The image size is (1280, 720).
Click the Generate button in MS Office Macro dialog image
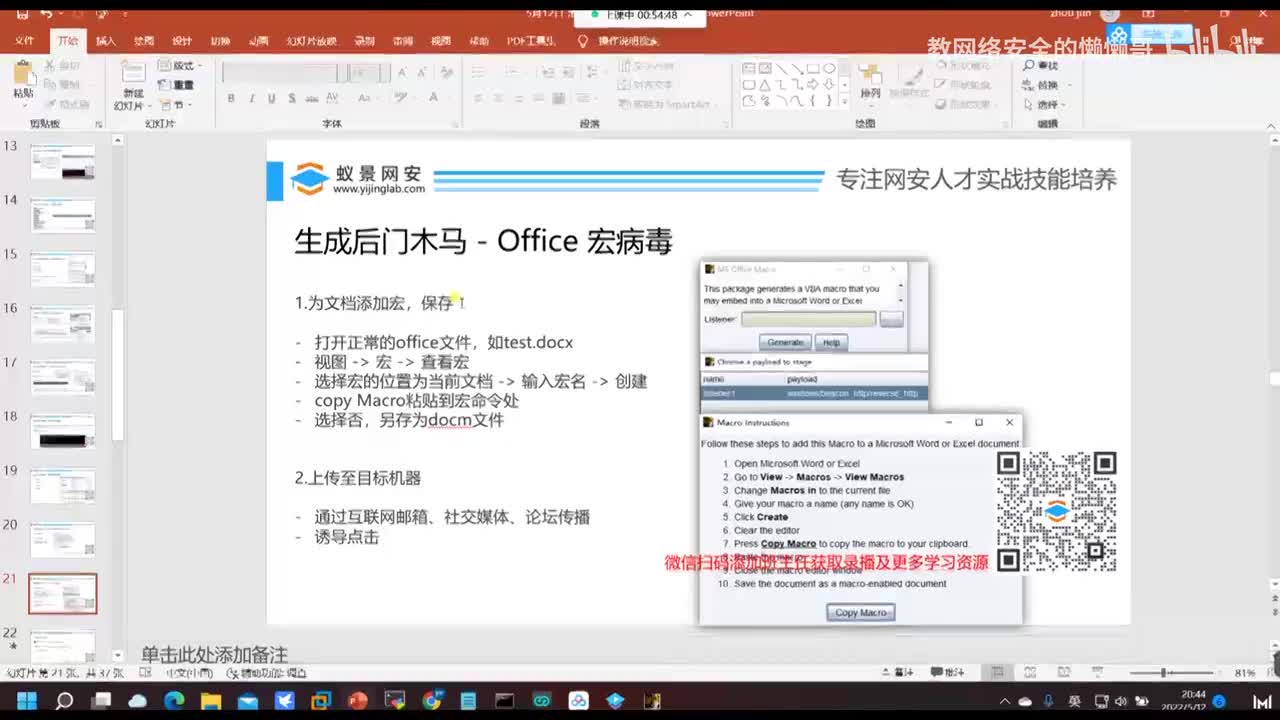pos(785,342)
